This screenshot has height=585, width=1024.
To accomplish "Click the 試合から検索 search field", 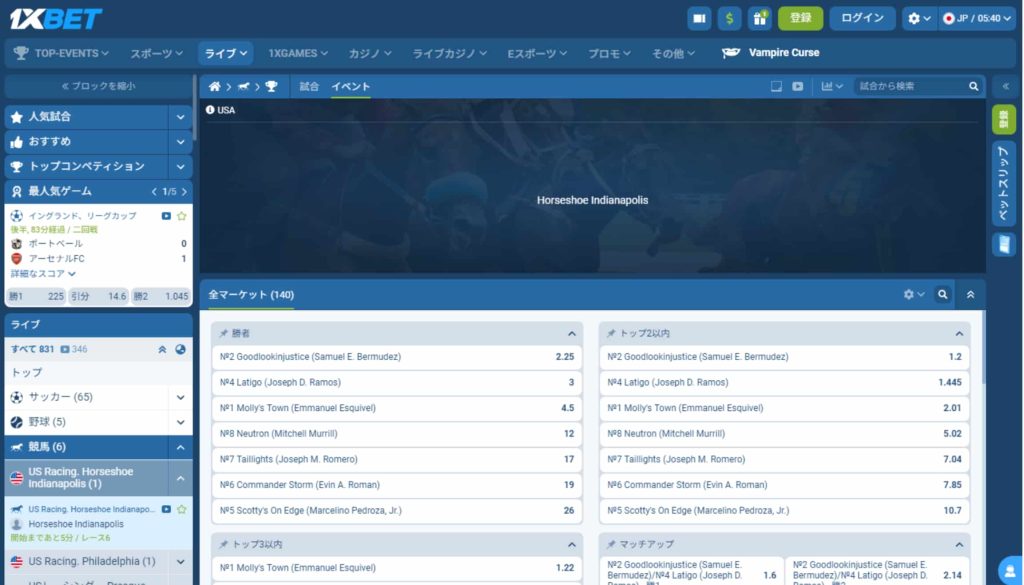I will click(x=910, y=87).
